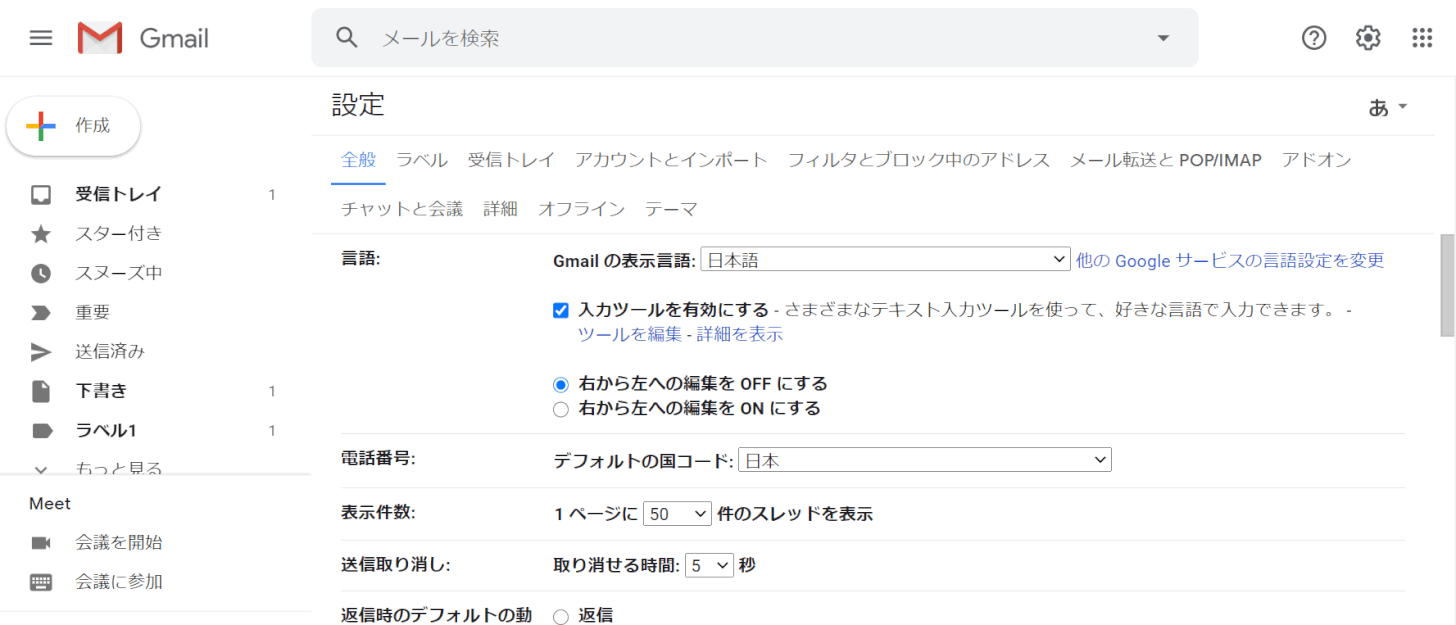
Task: Change threads per page using the 50 dropdown
Action: pyautogui.click(x=677, y=513)
